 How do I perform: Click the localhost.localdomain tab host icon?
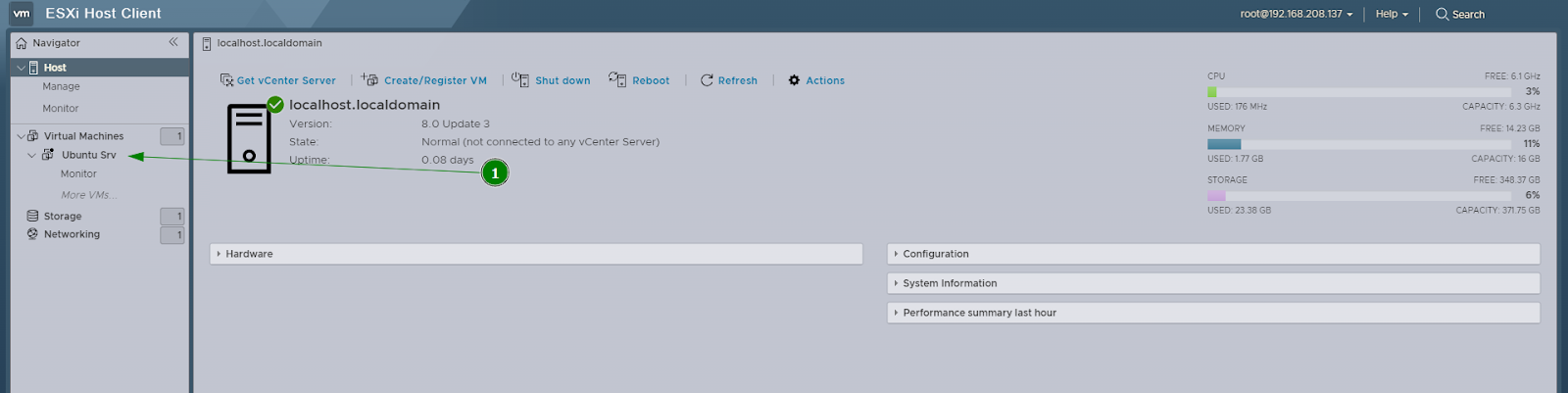click(x=206, y=44)
